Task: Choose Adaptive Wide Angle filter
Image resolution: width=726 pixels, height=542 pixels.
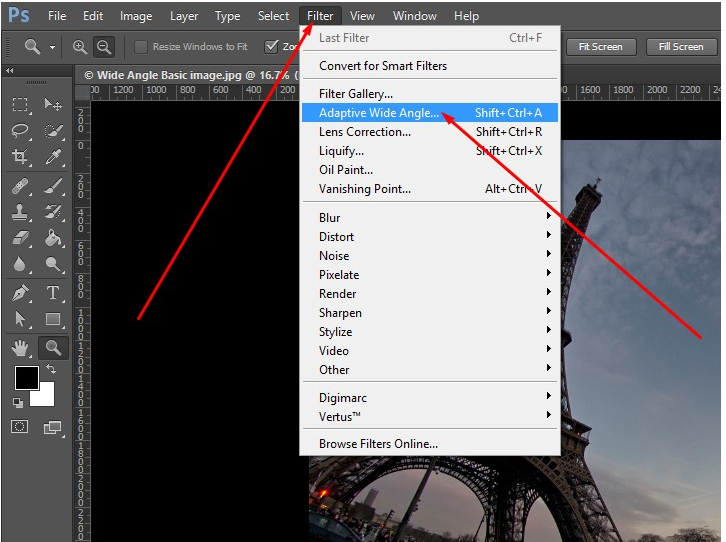Action: pos(430,112)
